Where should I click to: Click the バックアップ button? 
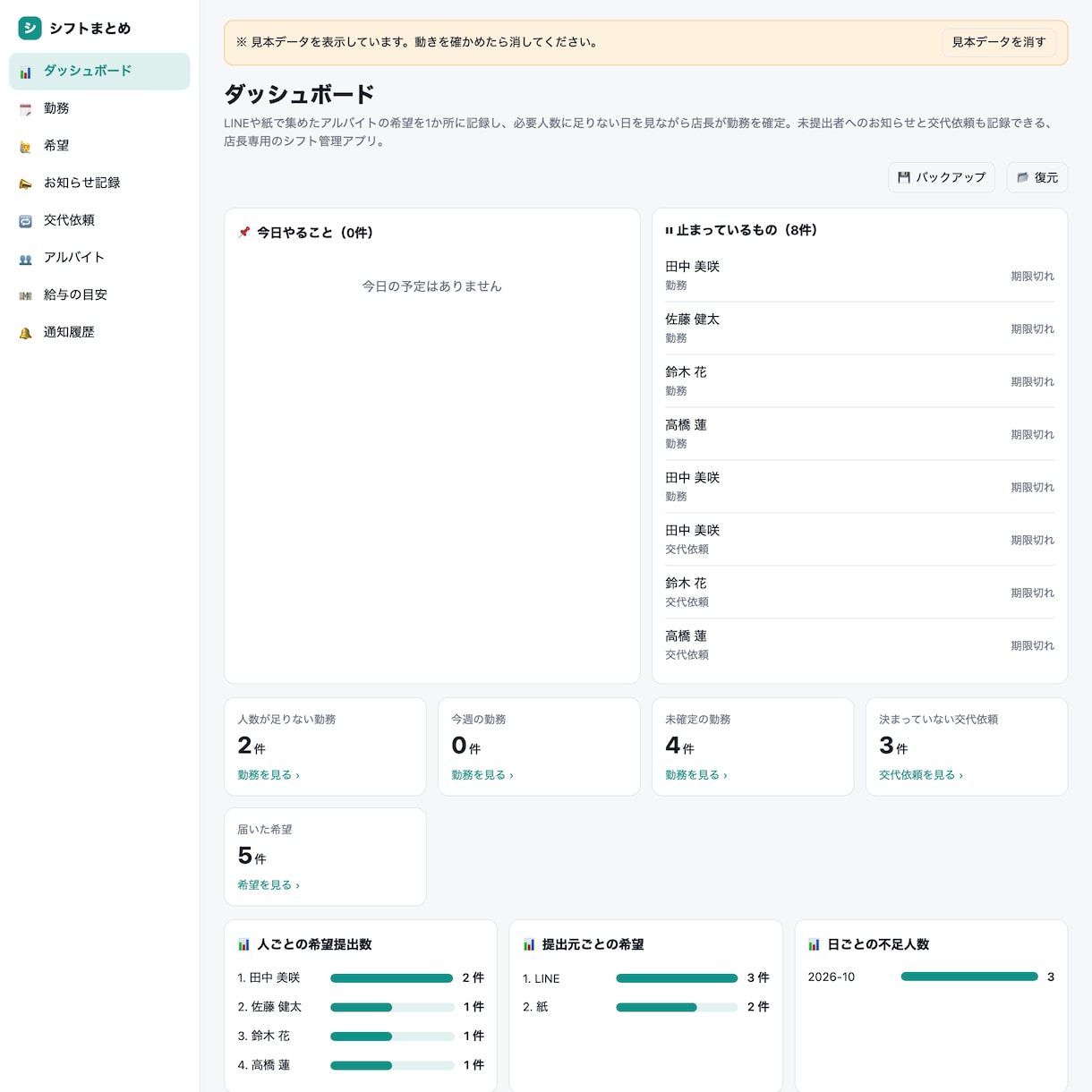click(942, 177)
